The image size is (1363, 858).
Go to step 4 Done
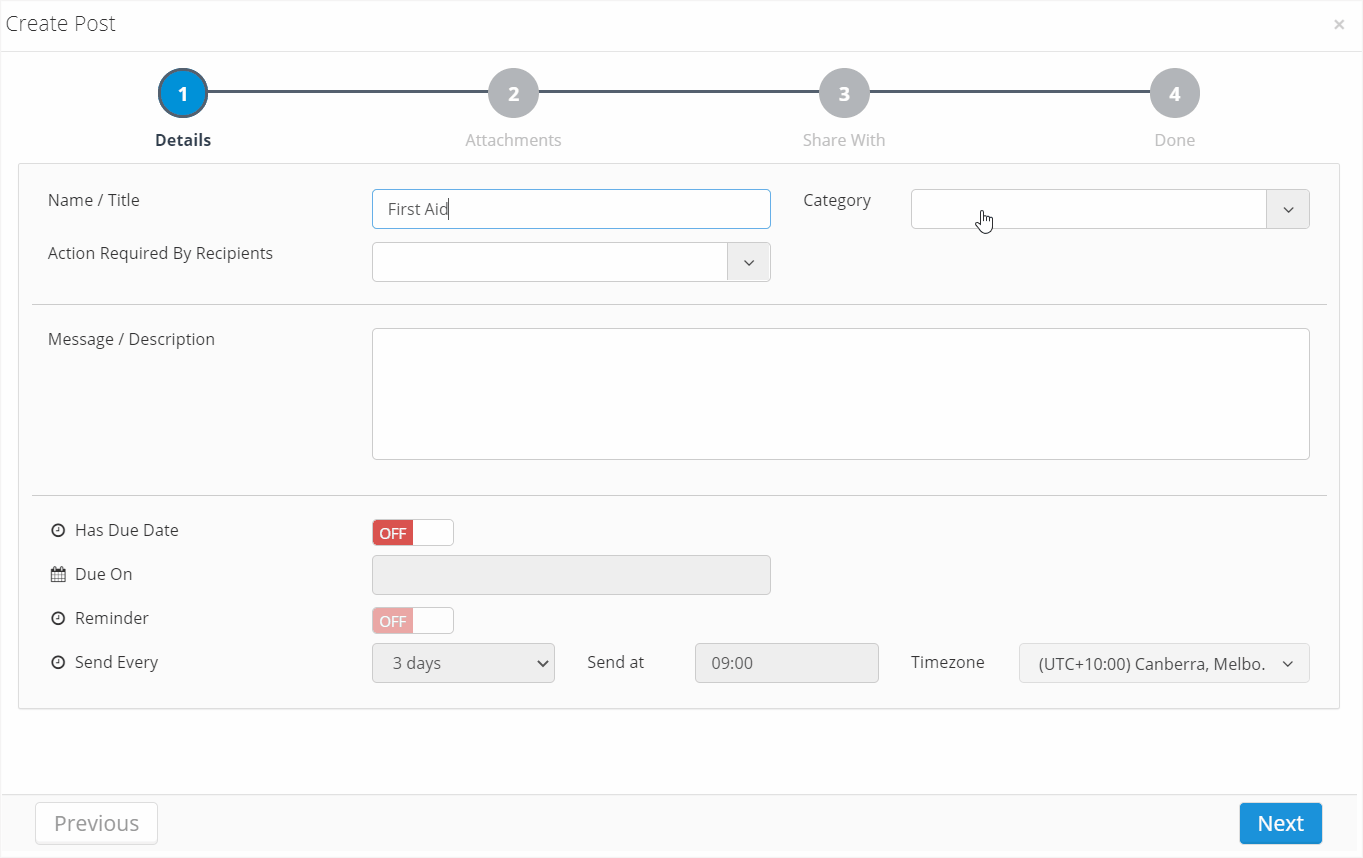coord(1175,94)
